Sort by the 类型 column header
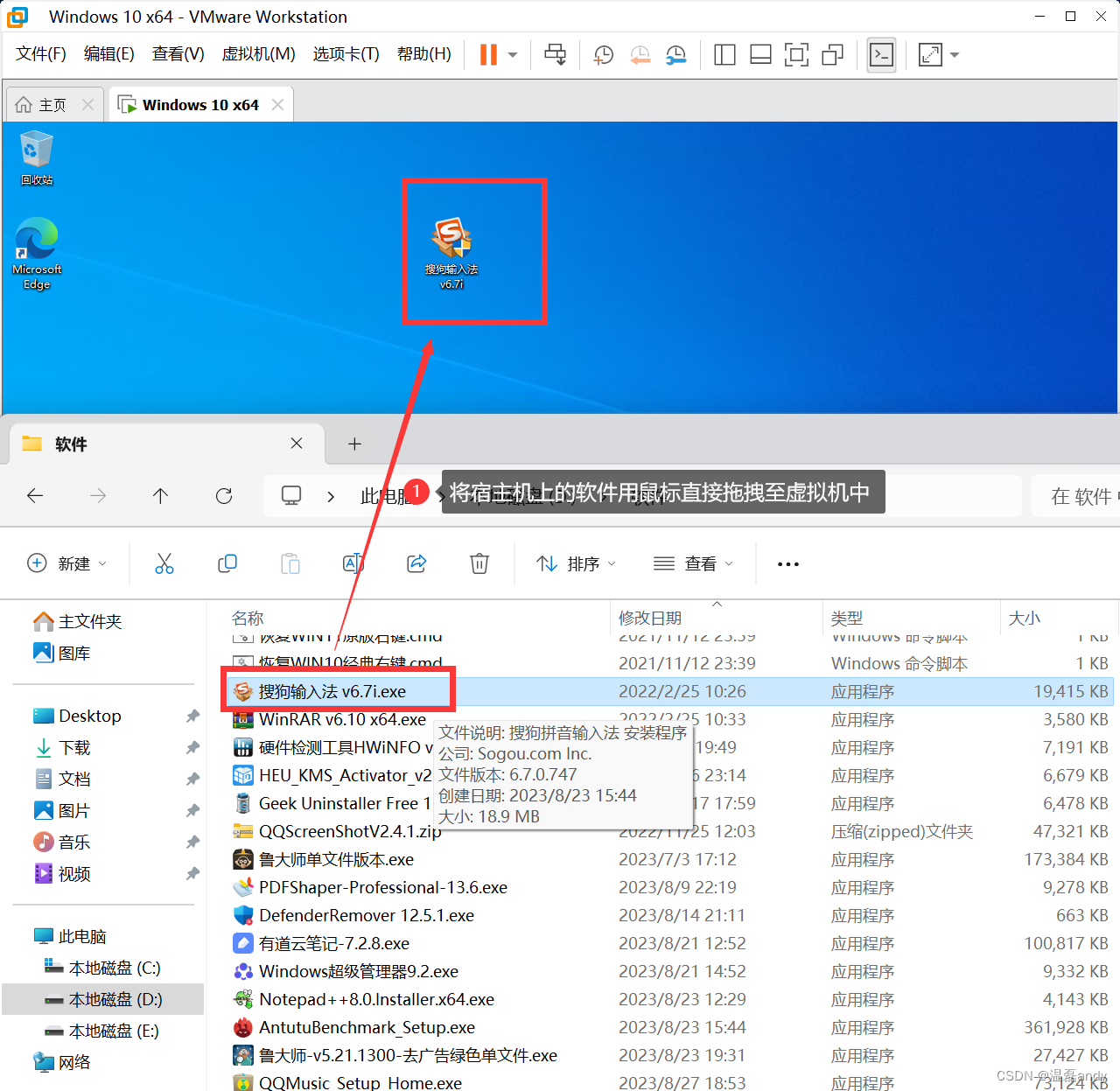1120x1091 pixels. [847, 618]
